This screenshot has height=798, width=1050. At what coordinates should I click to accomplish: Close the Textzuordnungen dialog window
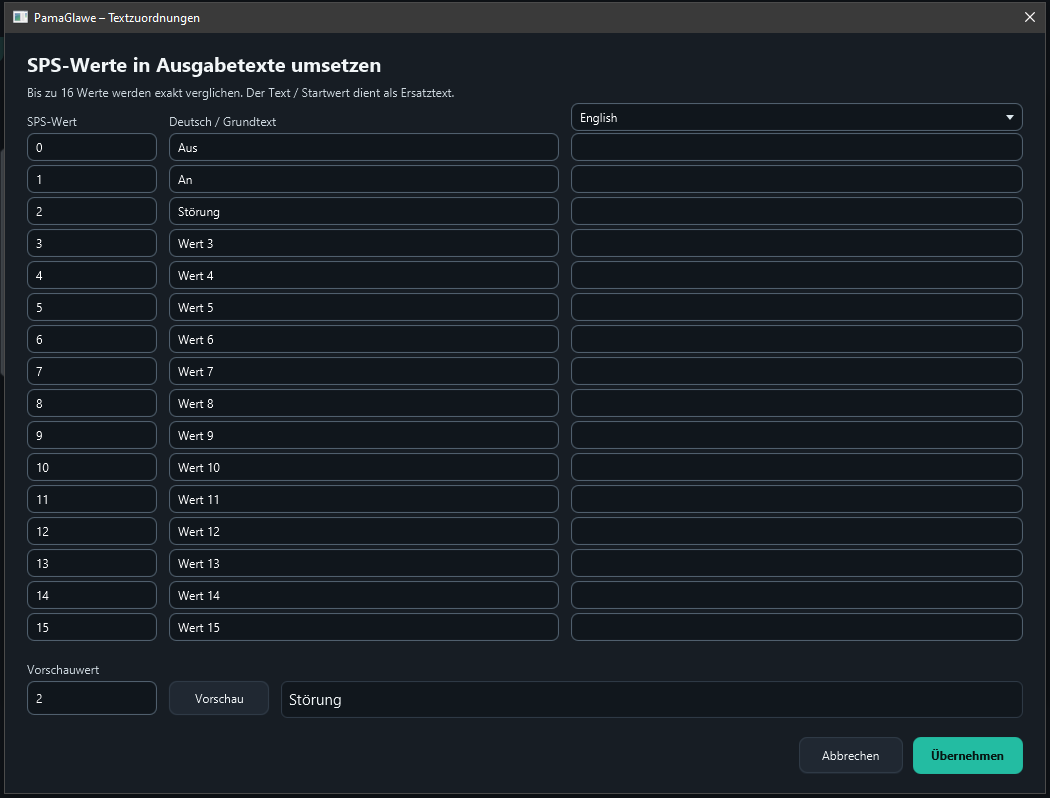pyautogui.click(x=1030, y=17)
